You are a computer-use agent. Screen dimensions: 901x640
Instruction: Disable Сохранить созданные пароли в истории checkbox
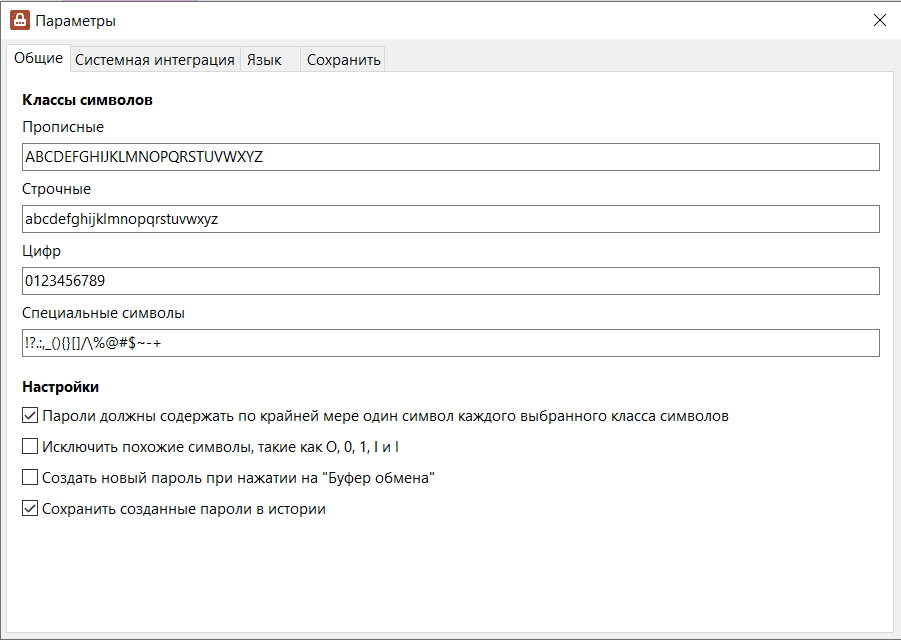click(30, 509)
